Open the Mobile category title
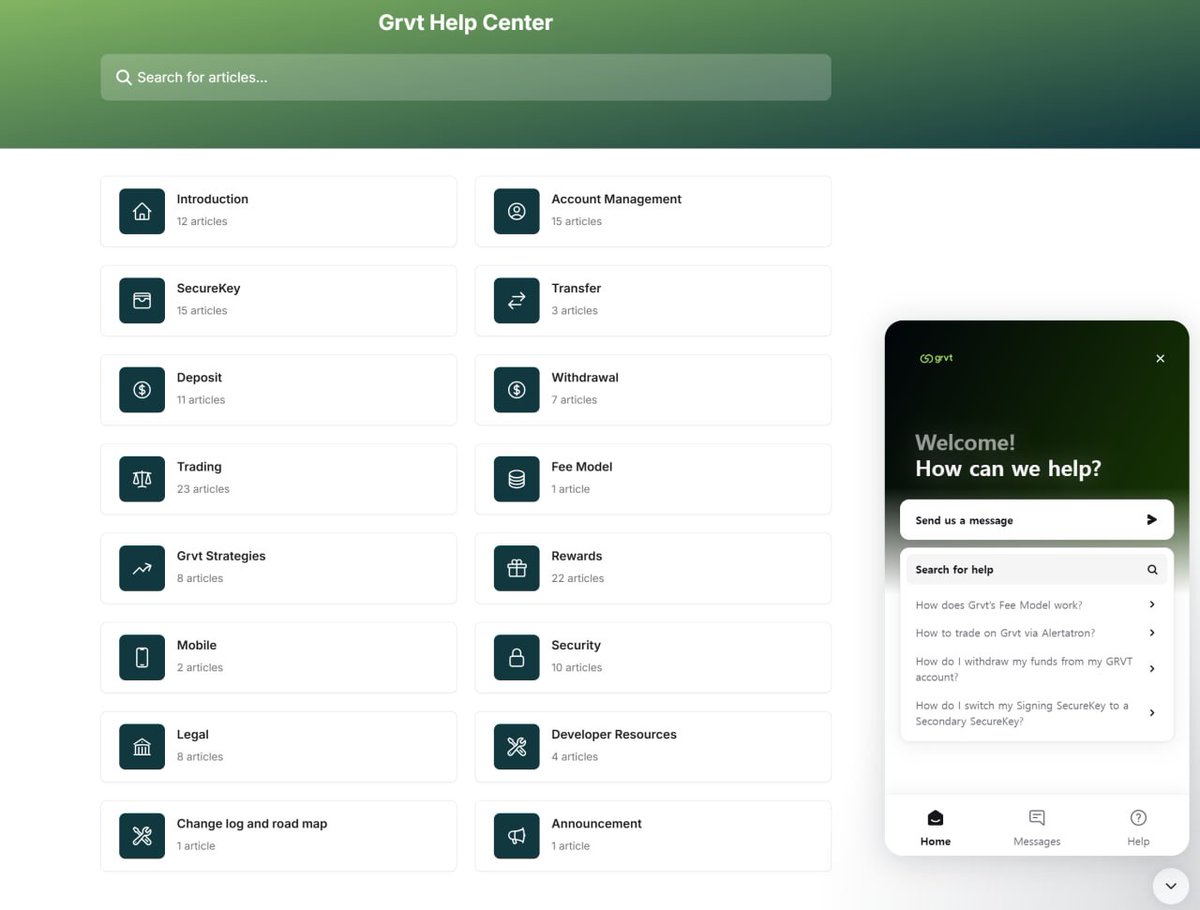The width and height of the screenshot is (1200, 910). tap(197, 645)
